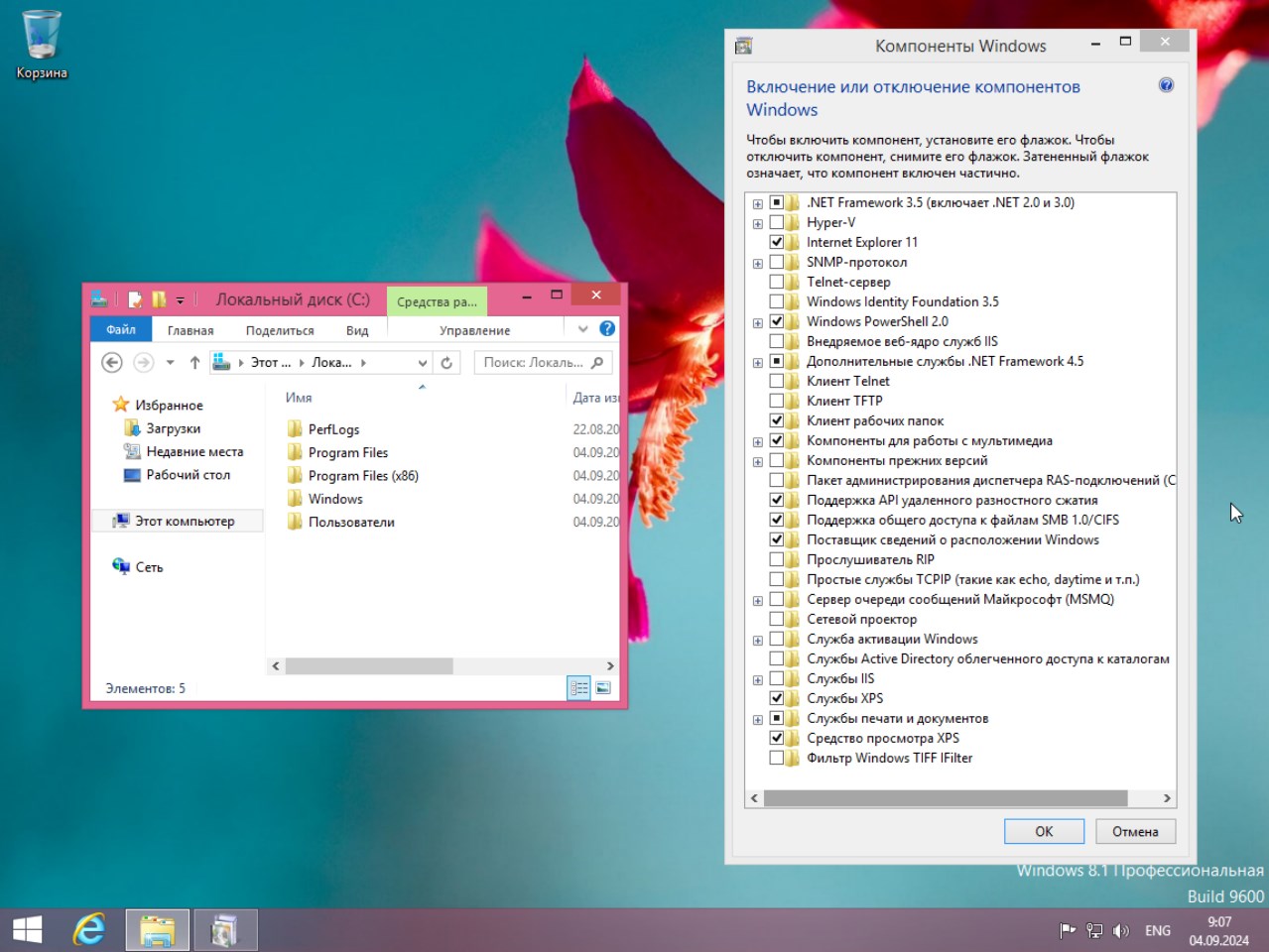This screenshot has height=952, width=1269.
Task: Click the Отмена button
Action: click(1135, 831)
